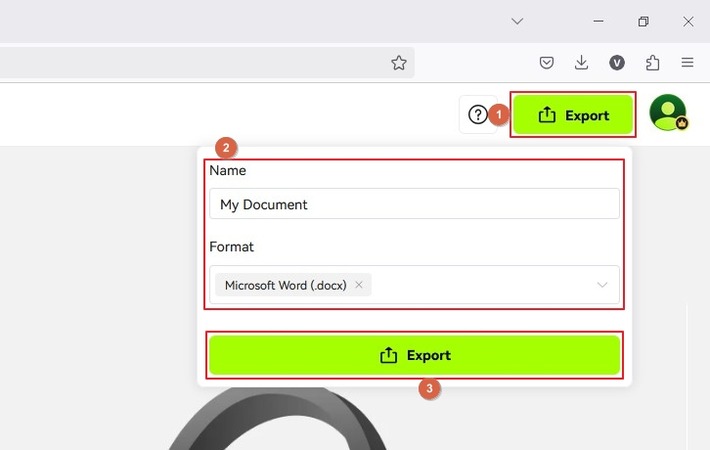Open the browser hamburger menu

point(687,62)
